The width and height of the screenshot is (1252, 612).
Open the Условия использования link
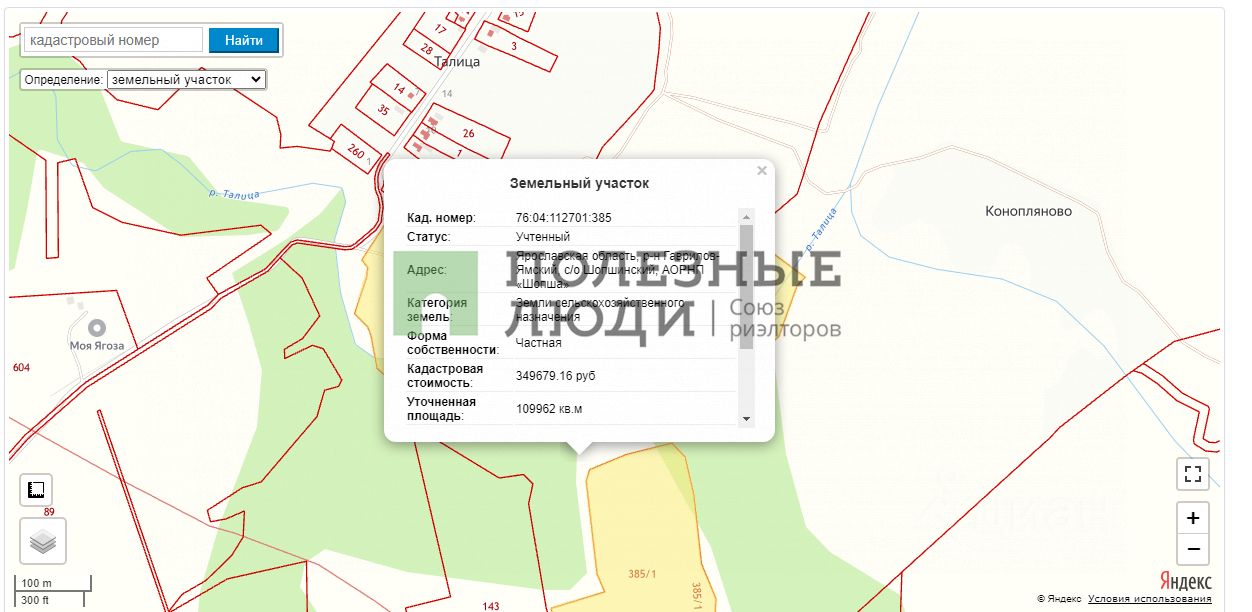tap(1150, 599)
